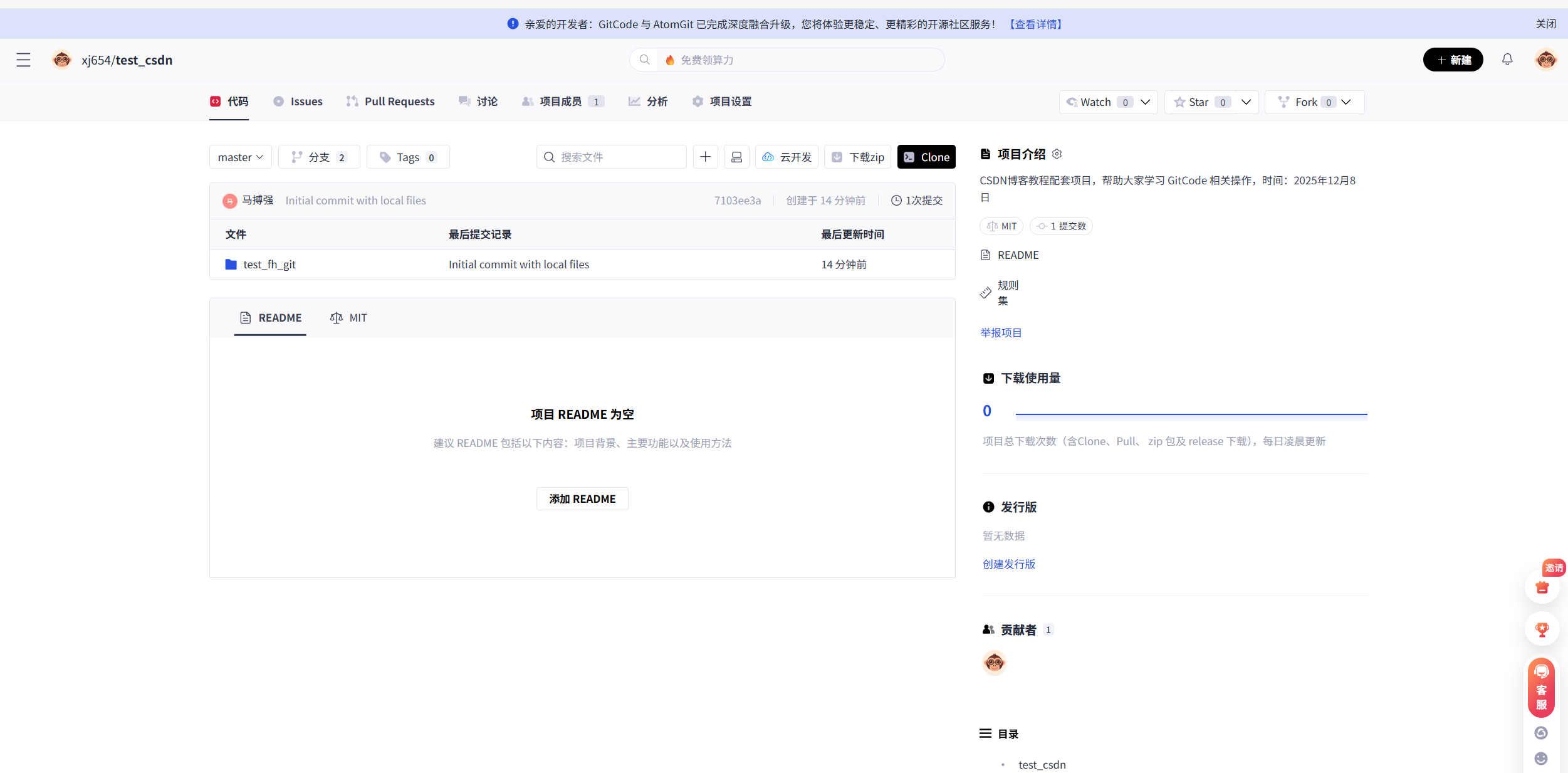Viewport: 1568px width, 773px height.
Task: Expand the master branch dropdown
Action: (x=240, y=157)
